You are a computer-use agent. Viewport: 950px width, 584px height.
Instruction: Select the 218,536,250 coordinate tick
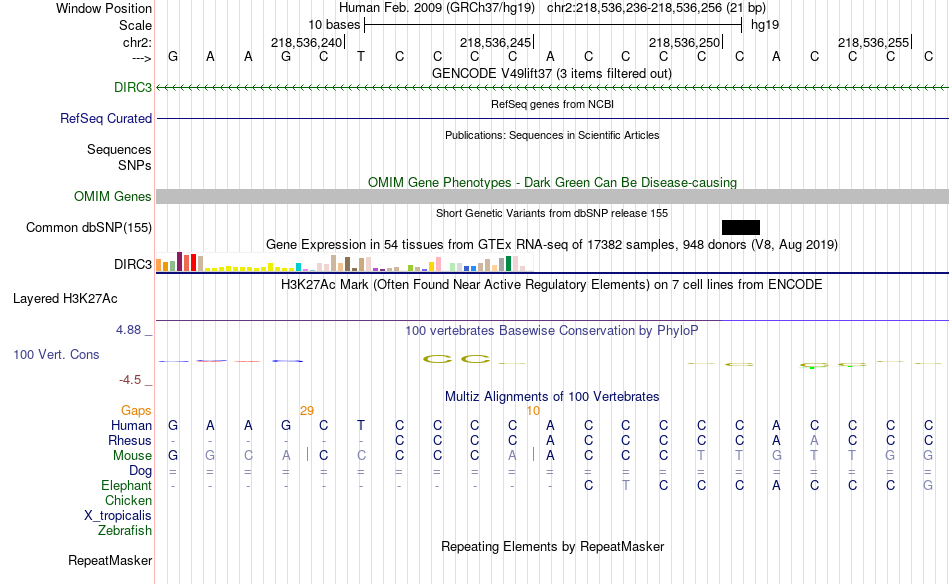685,42
